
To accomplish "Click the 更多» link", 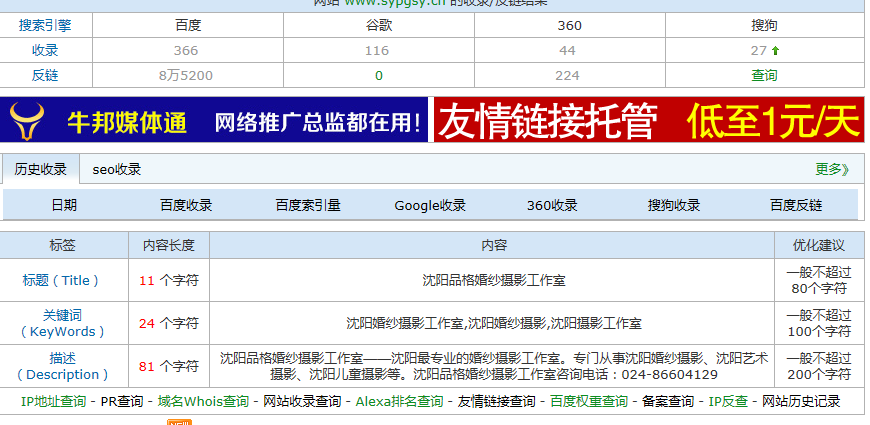I will (832, 169).
